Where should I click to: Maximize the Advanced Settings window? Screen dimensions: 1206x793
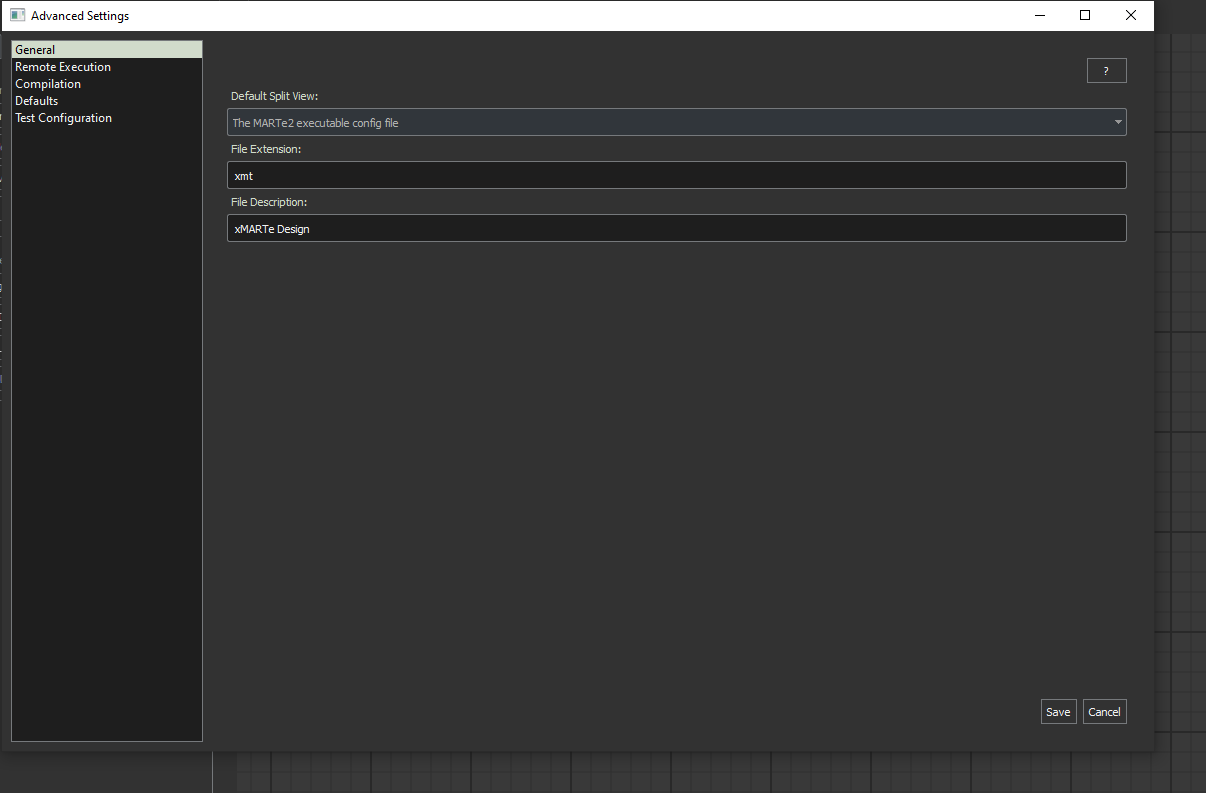click(1085, 15)
